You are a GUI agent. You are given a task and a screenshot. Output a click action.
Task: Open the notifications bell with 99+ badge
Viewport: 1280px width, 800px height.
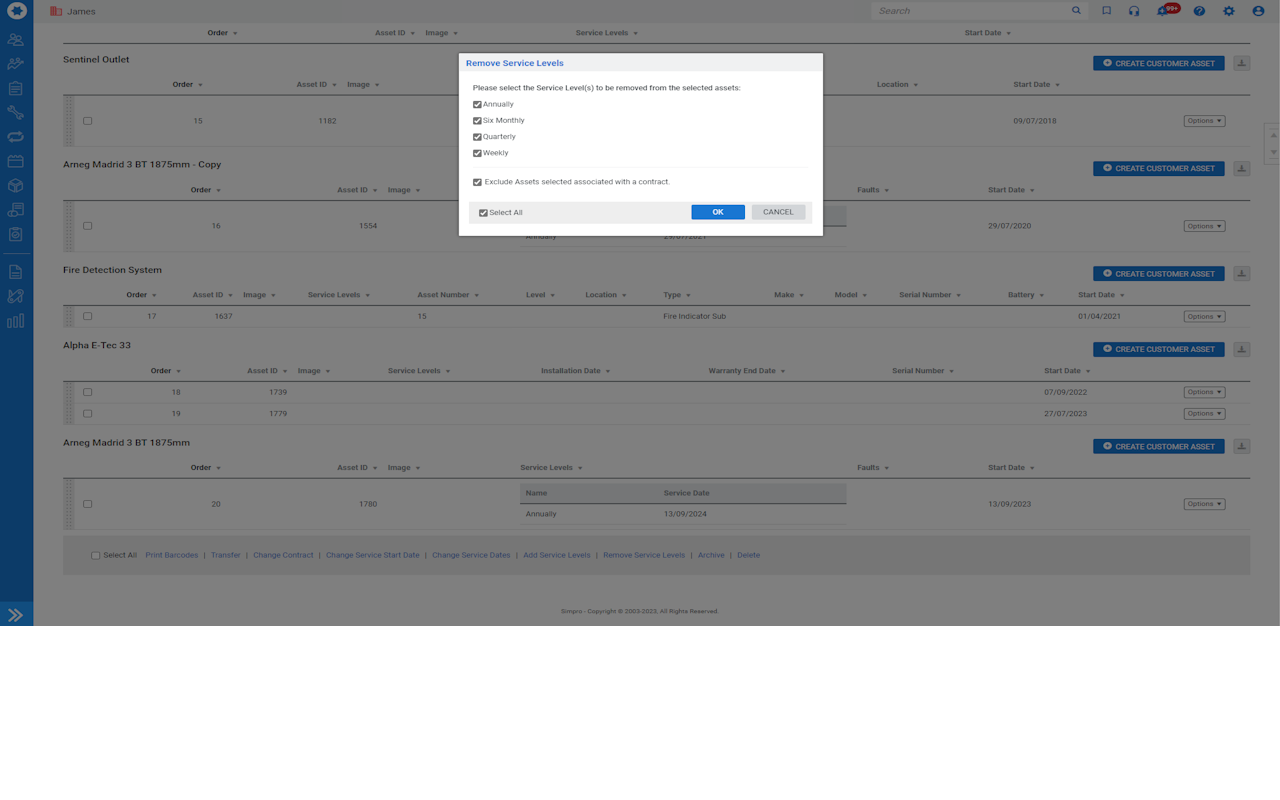coord(1166,10)
